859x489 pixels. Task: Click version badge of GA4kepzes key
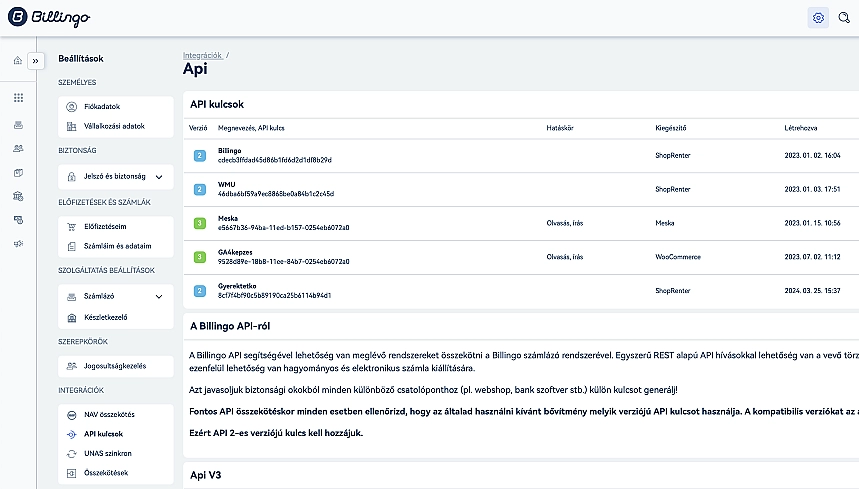pyautogui.click(x=199, y=257)
